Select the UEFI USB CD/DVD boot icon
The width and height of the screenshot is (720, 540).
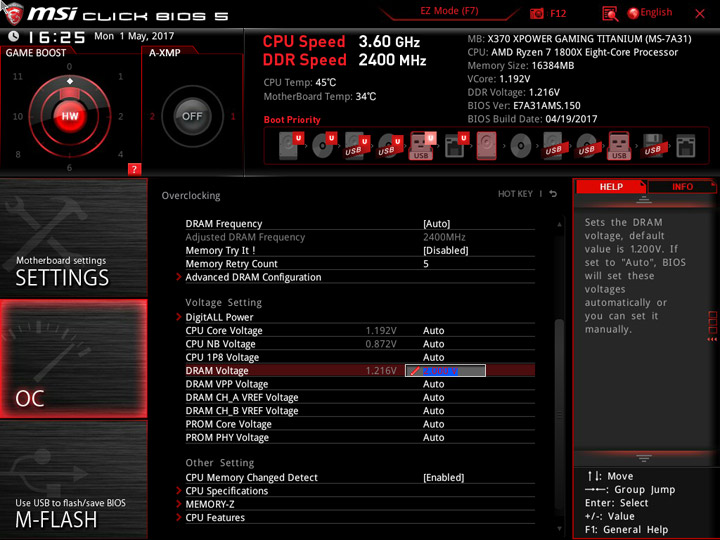coord(390,146)
